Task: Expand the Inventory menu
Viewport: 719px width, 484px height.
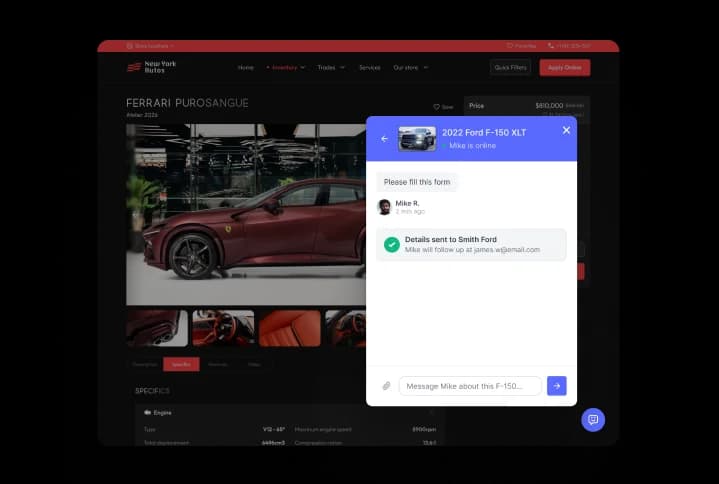Action: coord(285,67)
